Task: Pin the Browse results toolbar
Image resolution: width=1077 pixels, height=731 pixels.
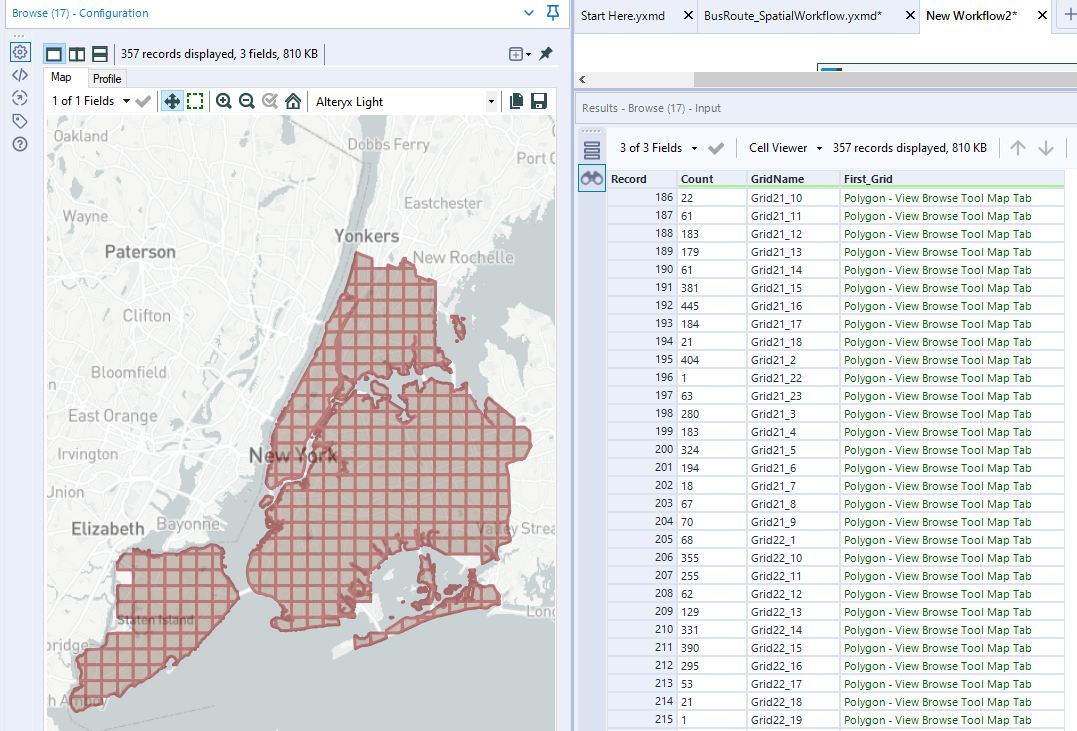Action: 546,54
